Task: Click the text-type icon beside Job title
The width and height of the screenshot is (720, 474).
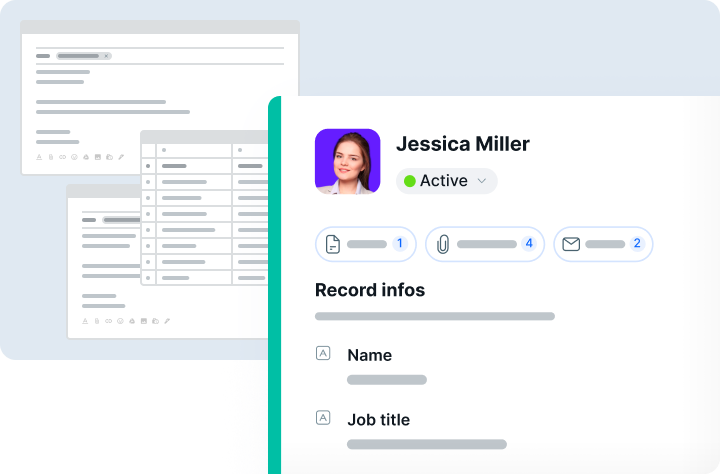Action: 323,418
